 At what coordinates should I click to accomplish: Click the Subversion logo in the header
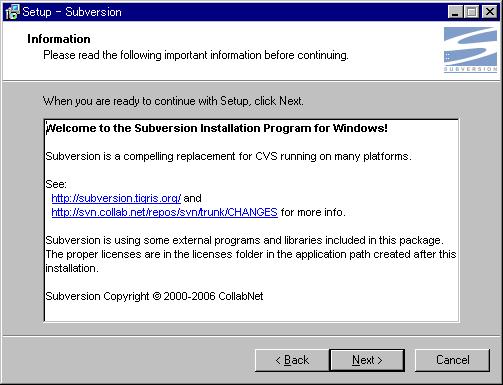[x=470, y=50]
